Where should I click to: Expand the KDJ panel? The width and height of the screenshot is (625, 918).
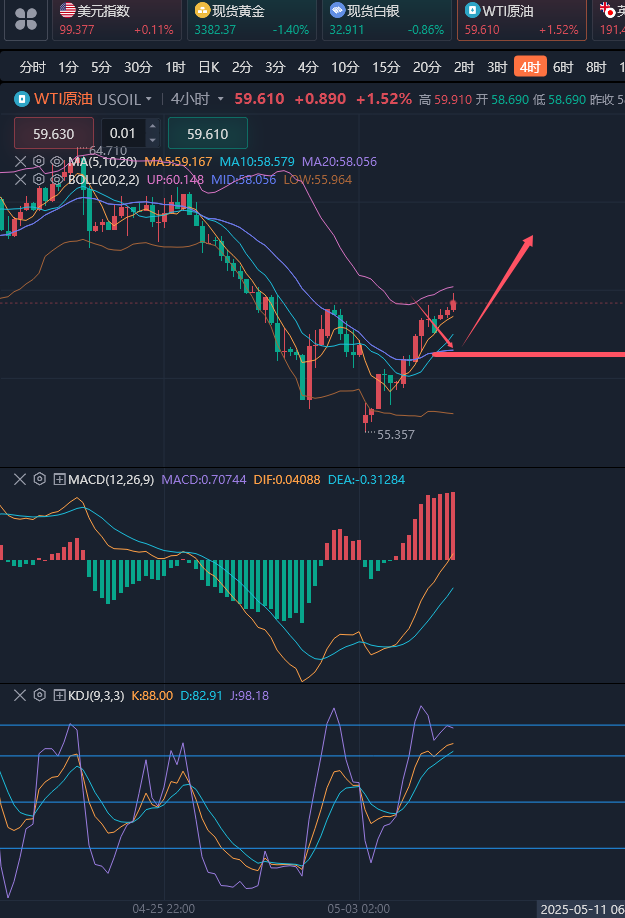tap(59, 696)
